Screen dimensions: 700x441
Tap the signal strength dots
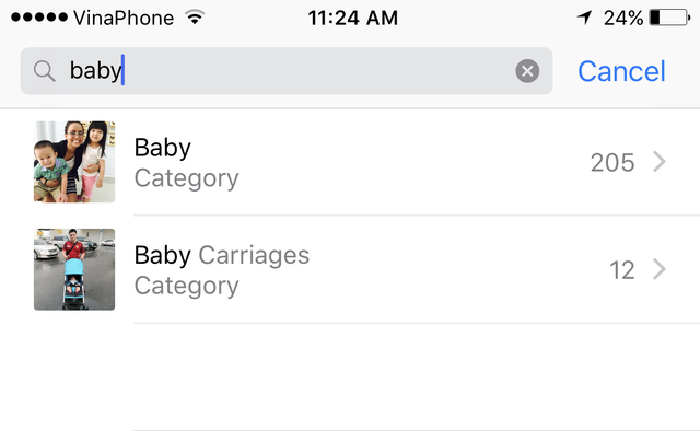(x=39, y=17)
